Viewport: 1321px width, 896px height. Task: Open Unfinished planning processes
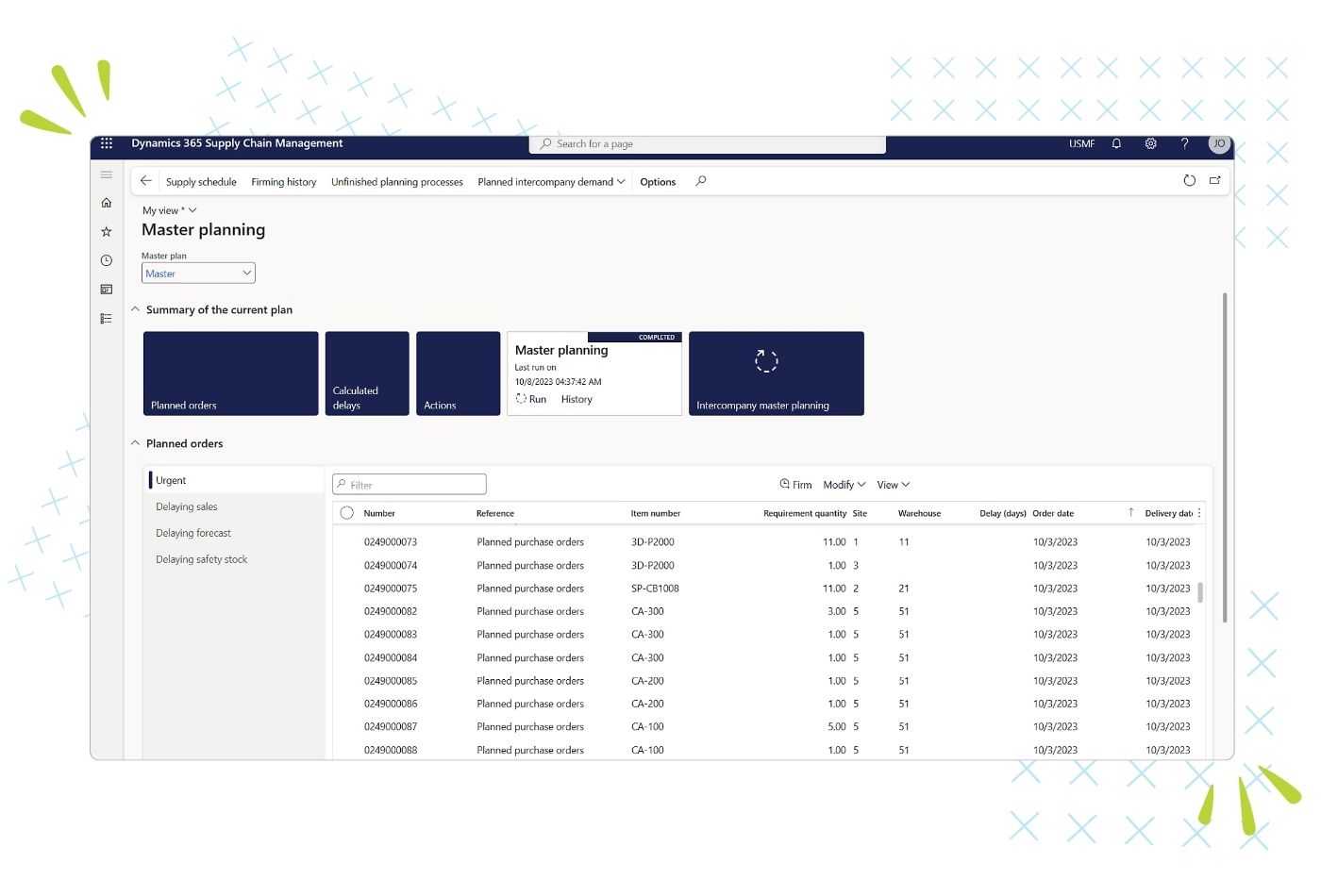397,182
